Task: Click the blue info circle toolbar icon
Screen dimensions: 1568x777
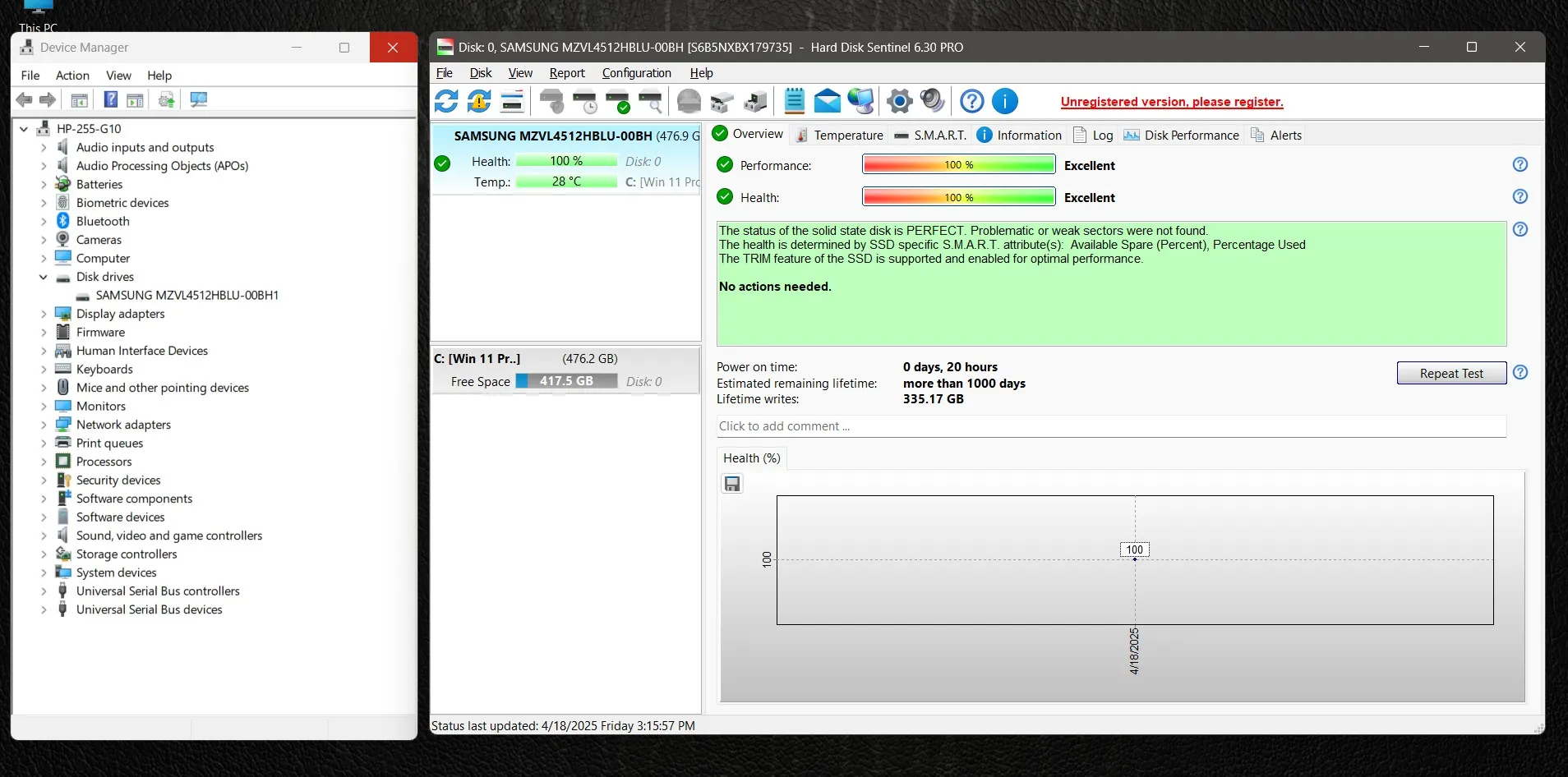Action: (1005, 101)
